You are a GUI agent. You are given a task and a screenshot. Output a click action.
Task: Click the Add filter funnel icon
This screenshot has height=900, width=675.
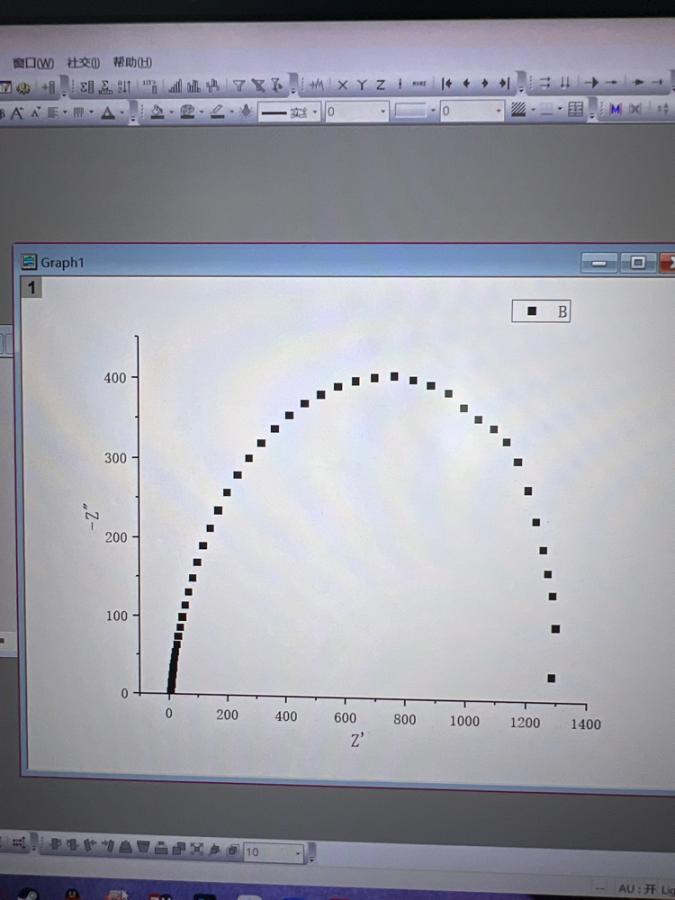coord(239,85)
